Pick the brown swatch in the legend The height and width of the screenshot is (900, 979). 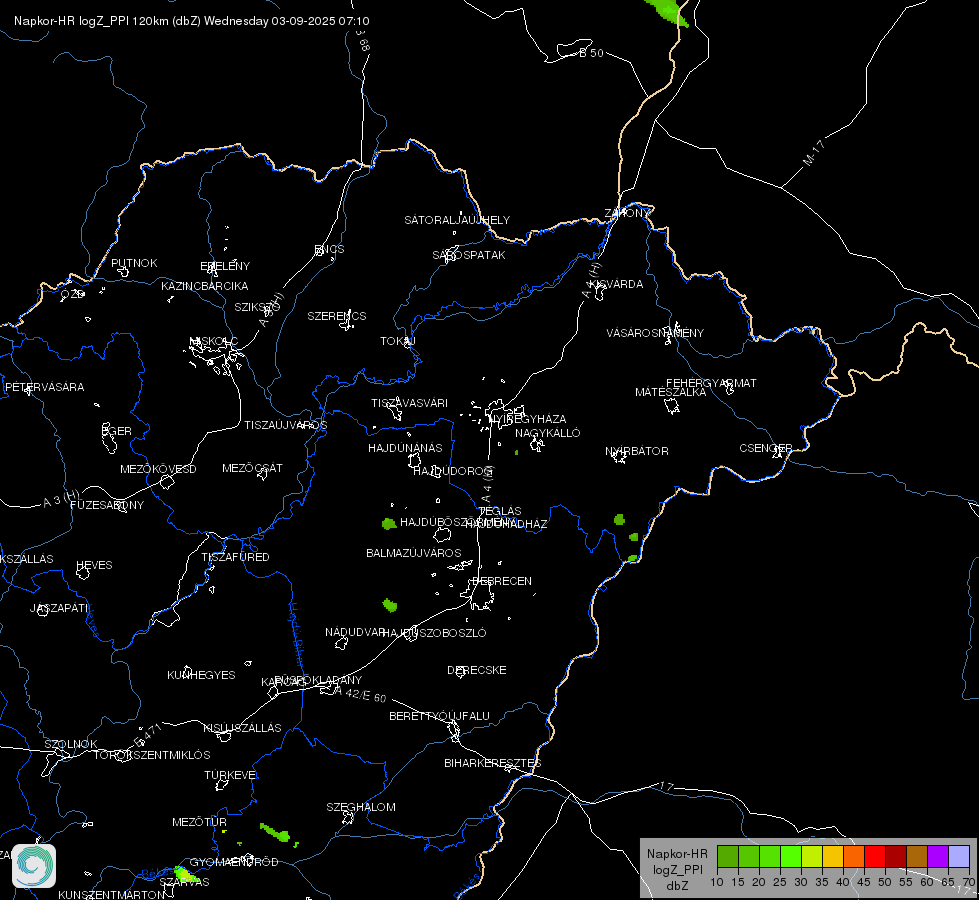917,856
